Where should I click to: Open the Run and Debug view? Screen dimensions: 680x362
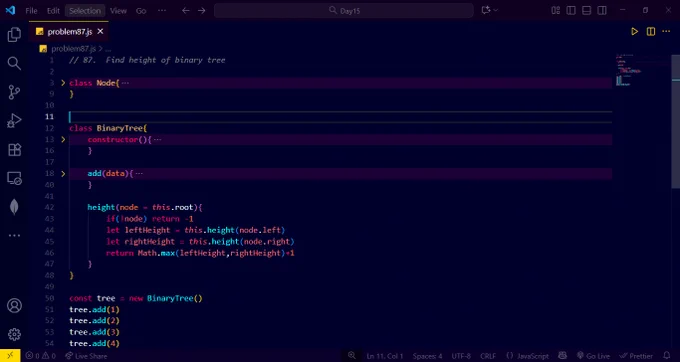click(x=14, y=121)
